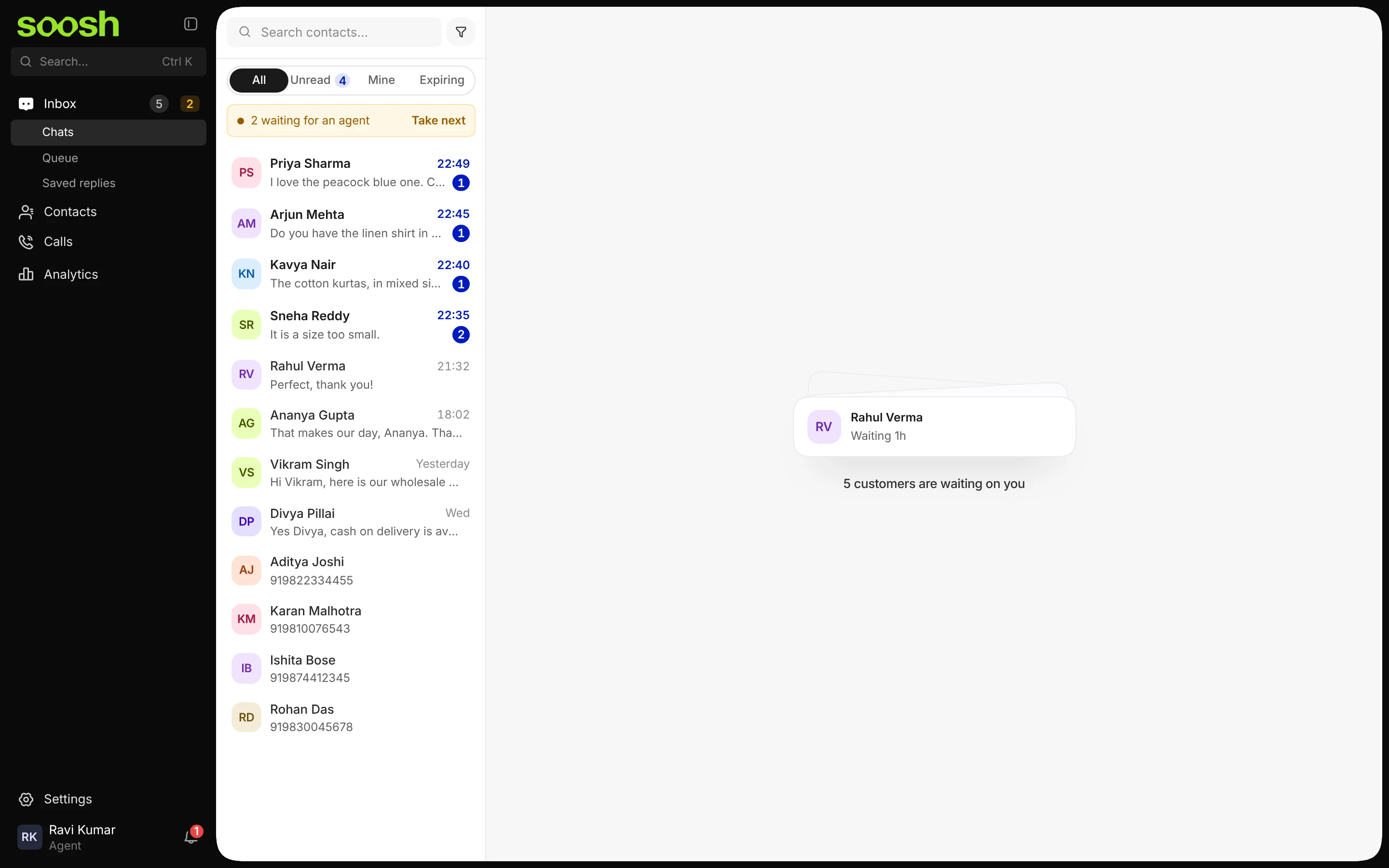Click the Search contacts field

click(x=334, y=32)
